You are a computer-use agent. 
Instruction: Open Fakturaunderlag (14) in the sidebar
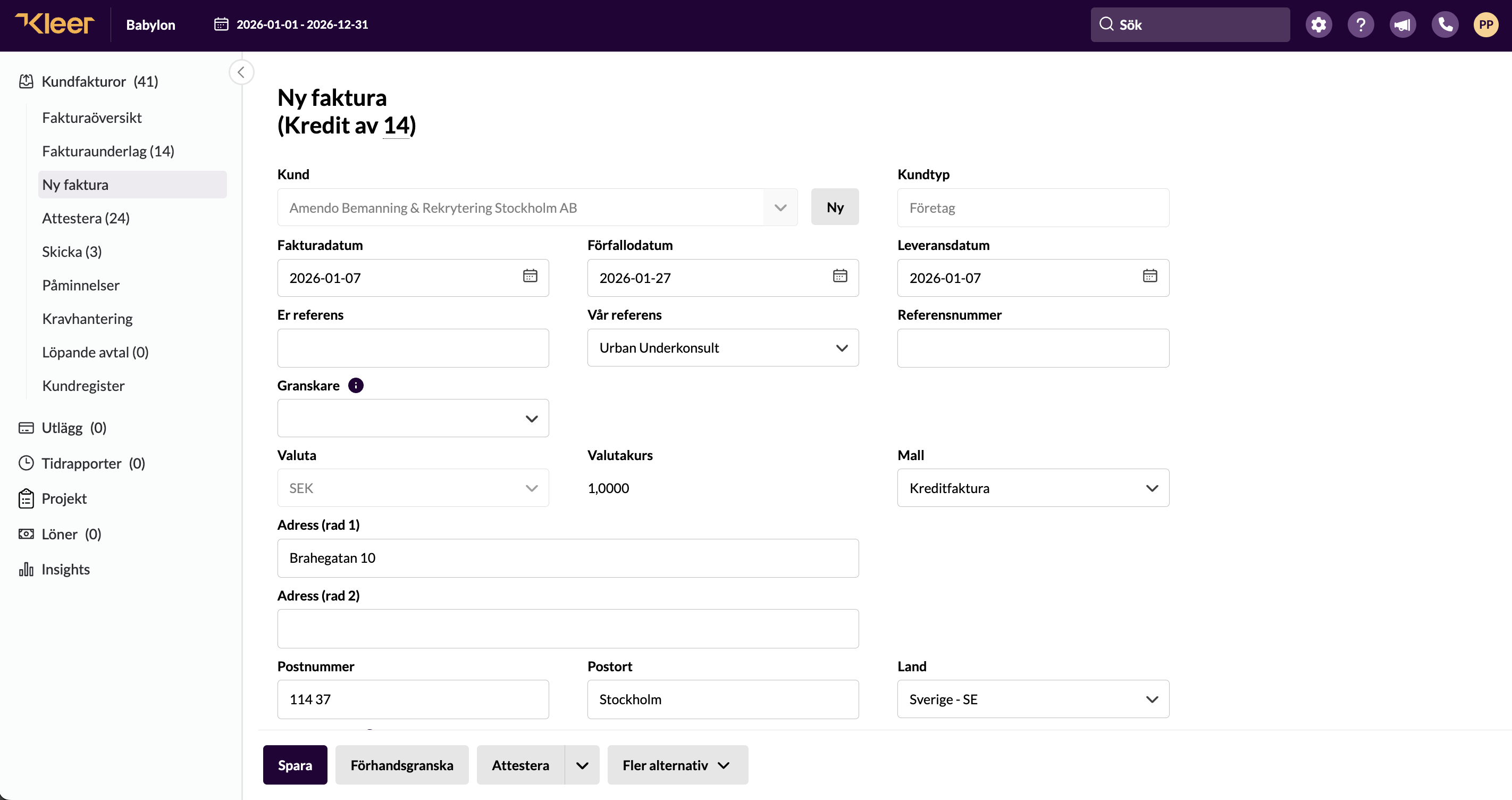click(x=108, y=151)
